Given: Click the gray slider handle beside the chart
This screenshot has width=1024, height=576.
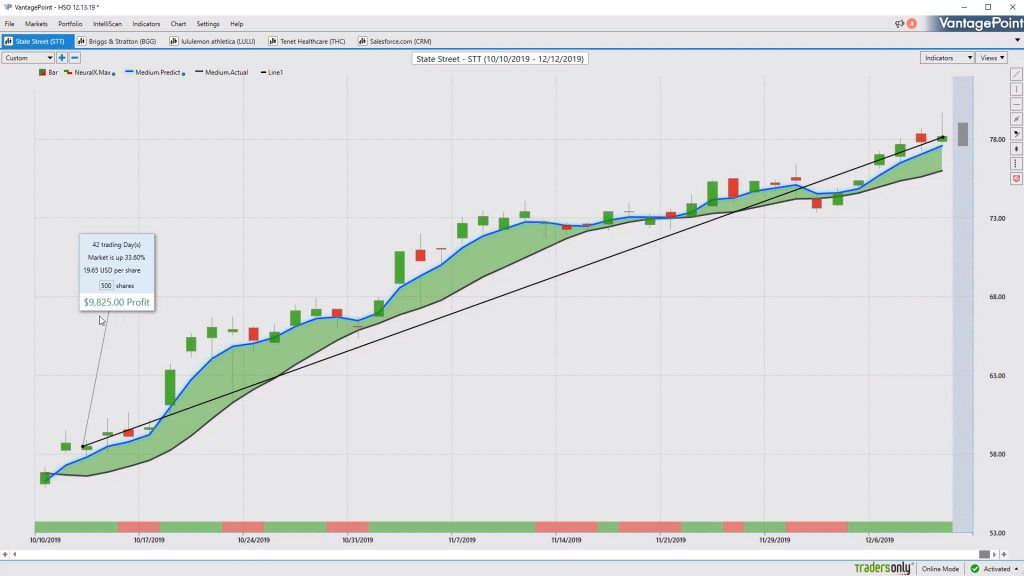Looking at the screenshot, I should coord(963,134).
